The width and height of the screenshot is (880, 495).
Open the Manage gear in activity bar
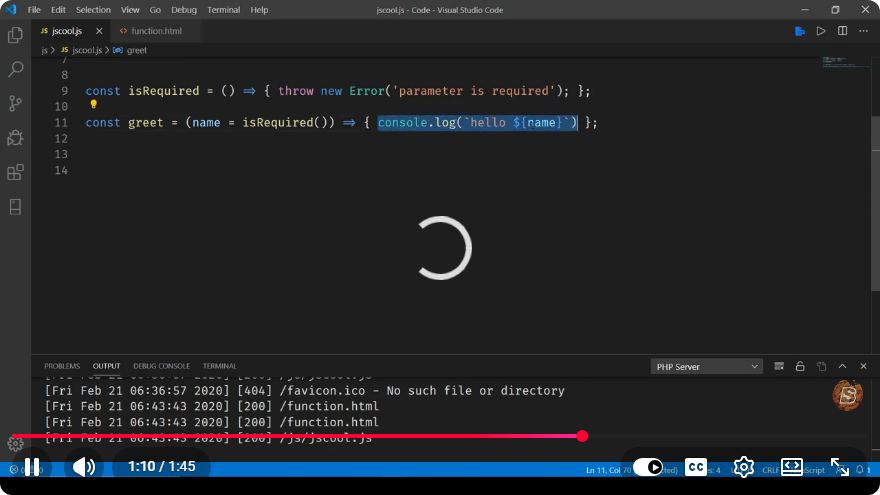[15, 444]
